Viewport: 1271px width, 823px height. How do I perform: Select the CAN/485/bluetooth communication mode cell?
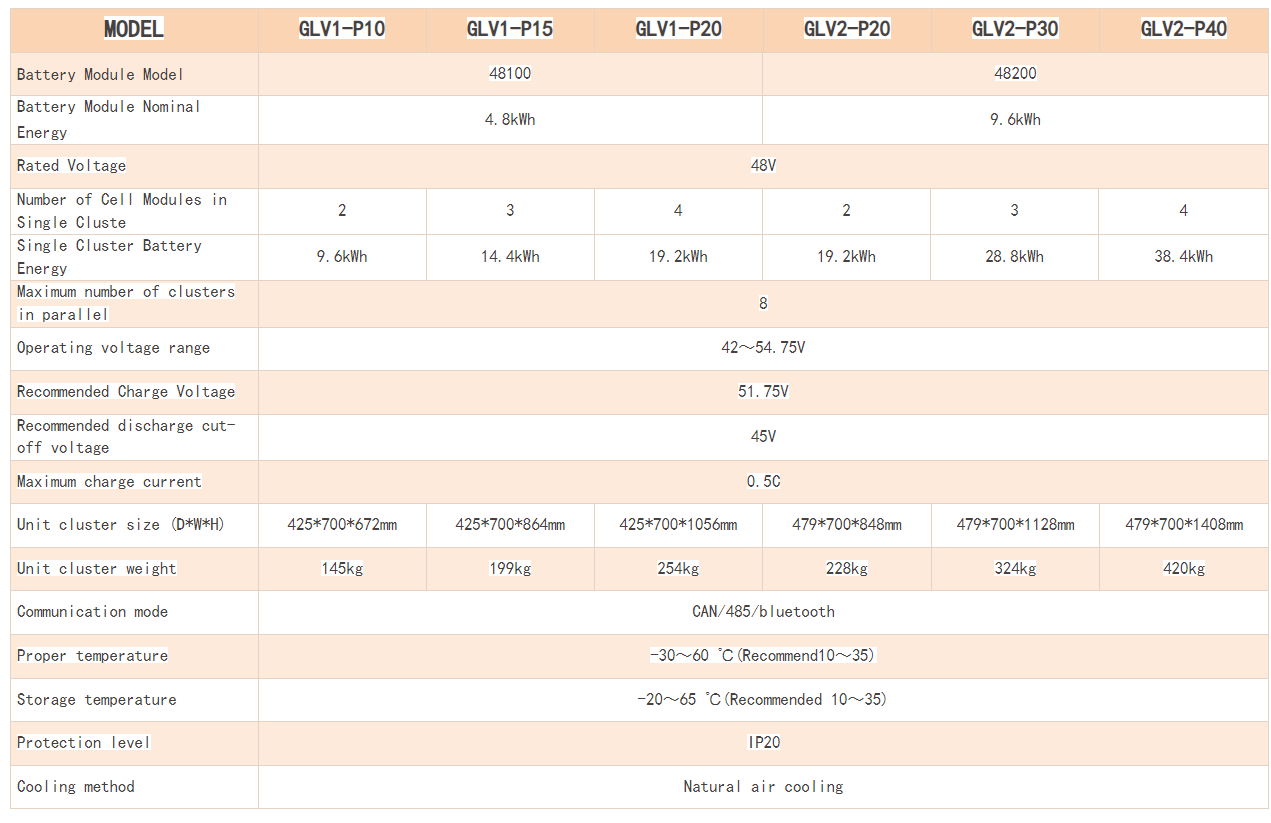click(x=763, y=612)
